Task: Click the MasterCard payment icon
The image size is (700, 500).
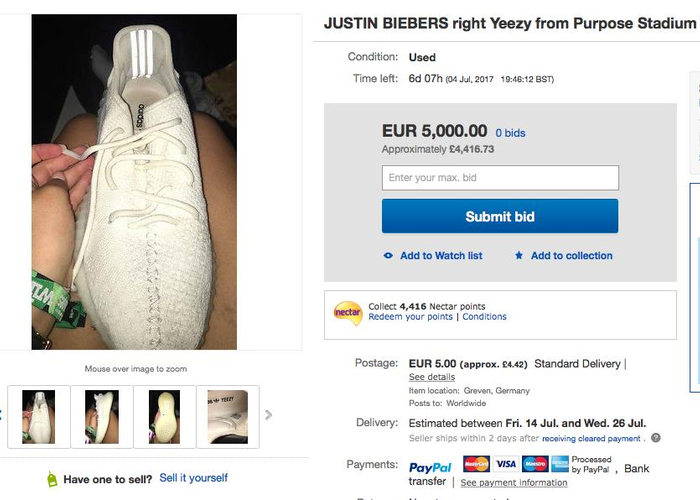Action: [x=476, y=464]
